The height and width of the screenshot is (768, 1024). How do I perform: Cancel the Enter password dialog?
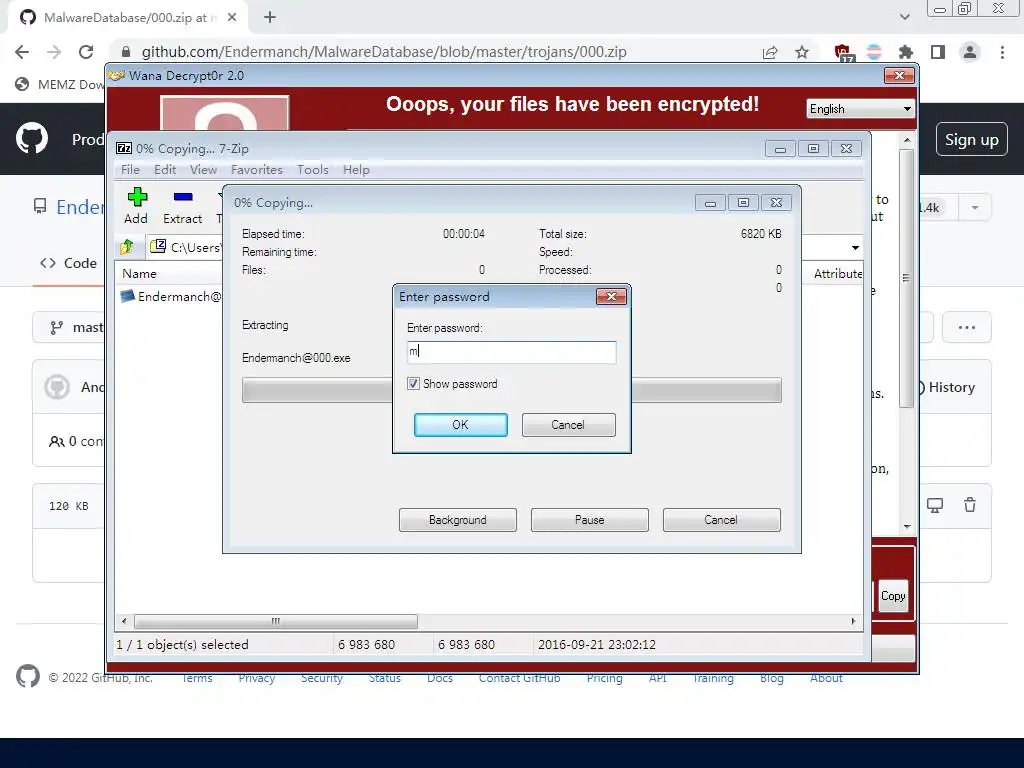click(568, 424)
